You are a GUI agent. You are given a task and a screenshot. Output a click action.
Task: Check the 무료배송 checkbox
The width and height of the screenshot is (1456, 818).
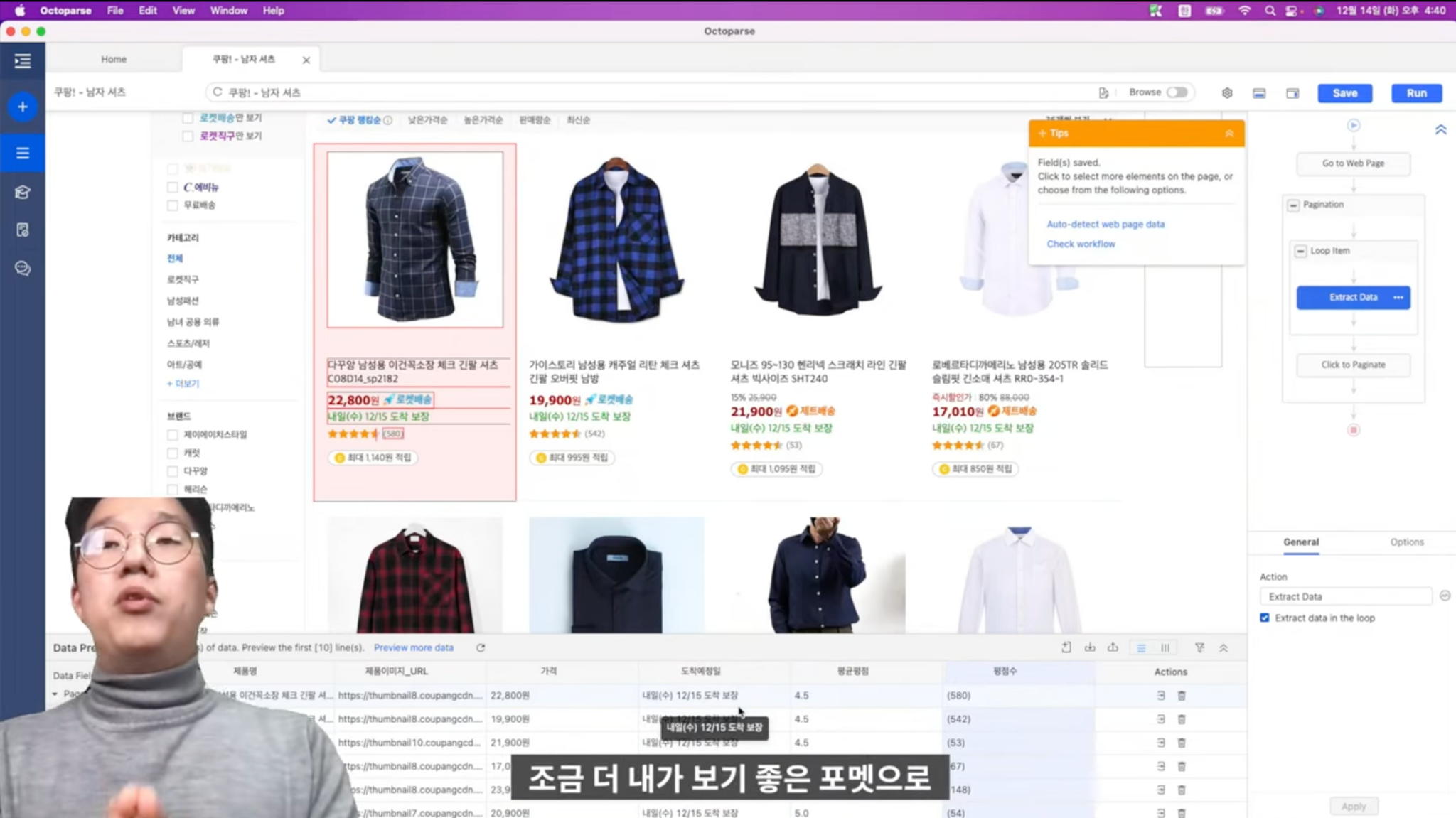172,205
